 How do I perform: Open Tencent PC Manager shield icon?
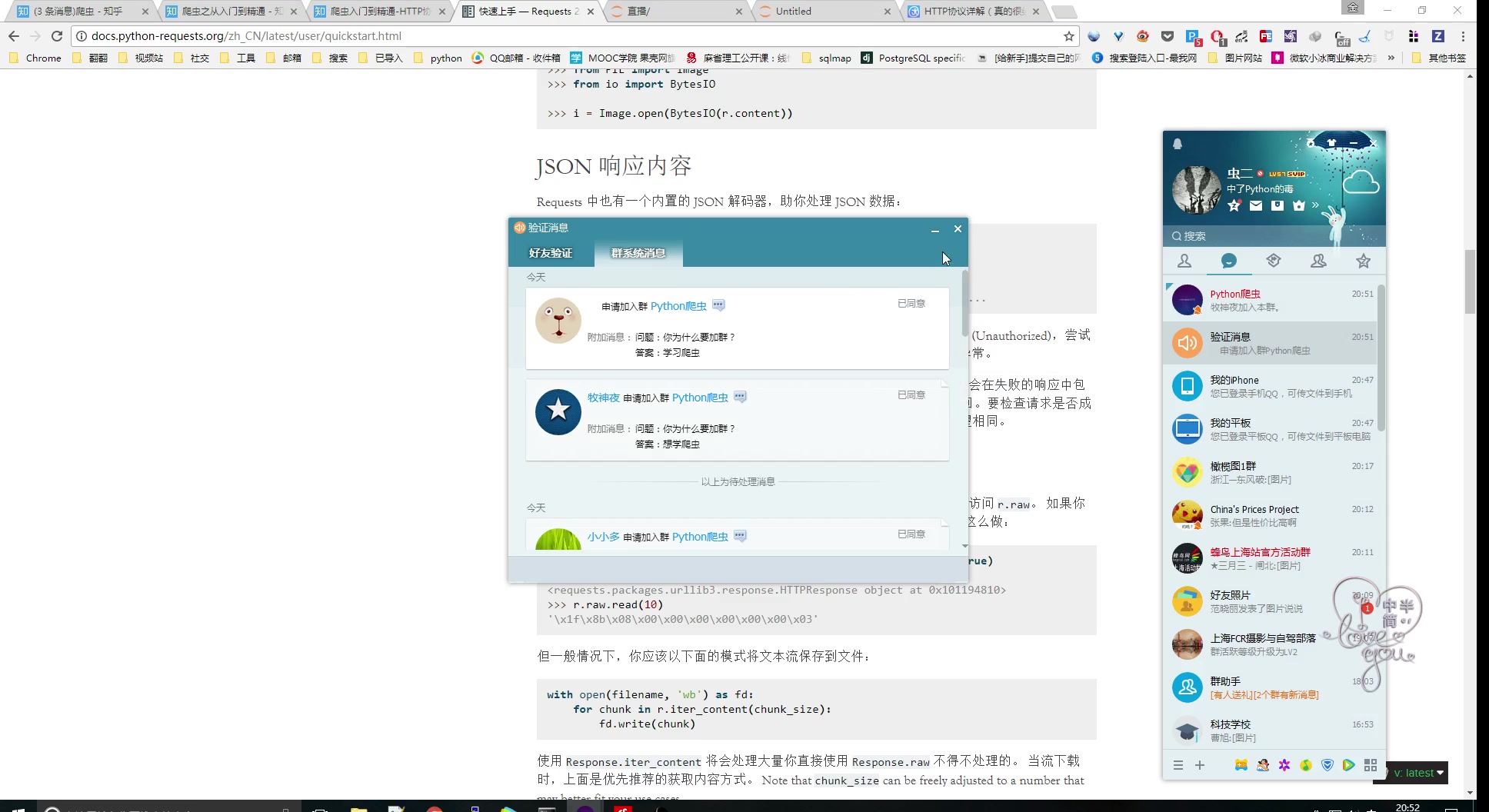tap(1327, 765)
